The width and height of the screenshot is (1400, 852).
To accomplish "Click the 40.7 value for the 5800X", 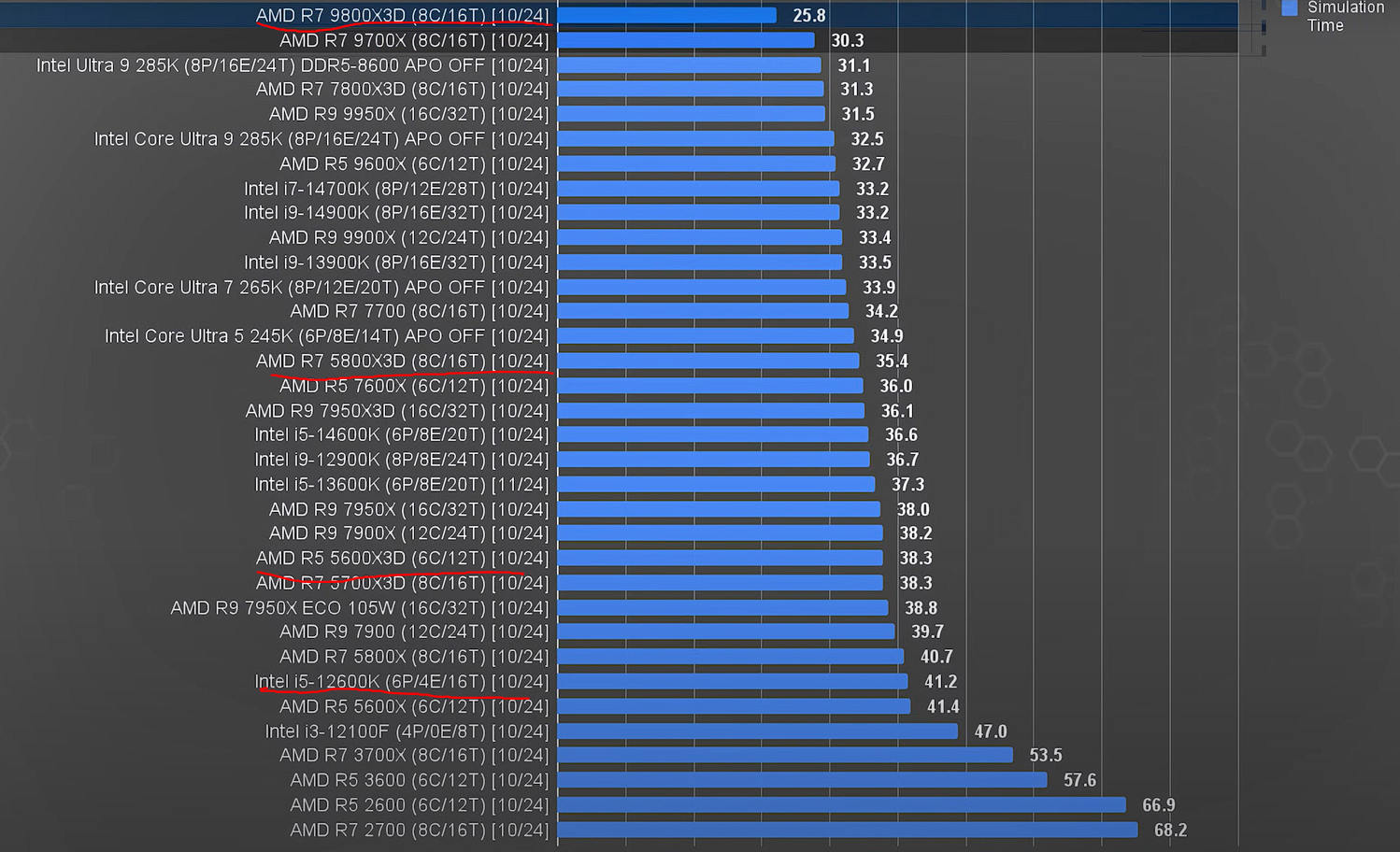I will 936,657.
